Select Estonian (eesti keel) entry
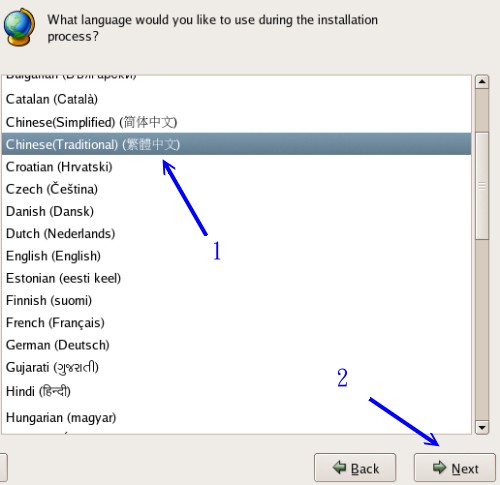The height and width of the screenshot is (485, 500). (236, 278)
